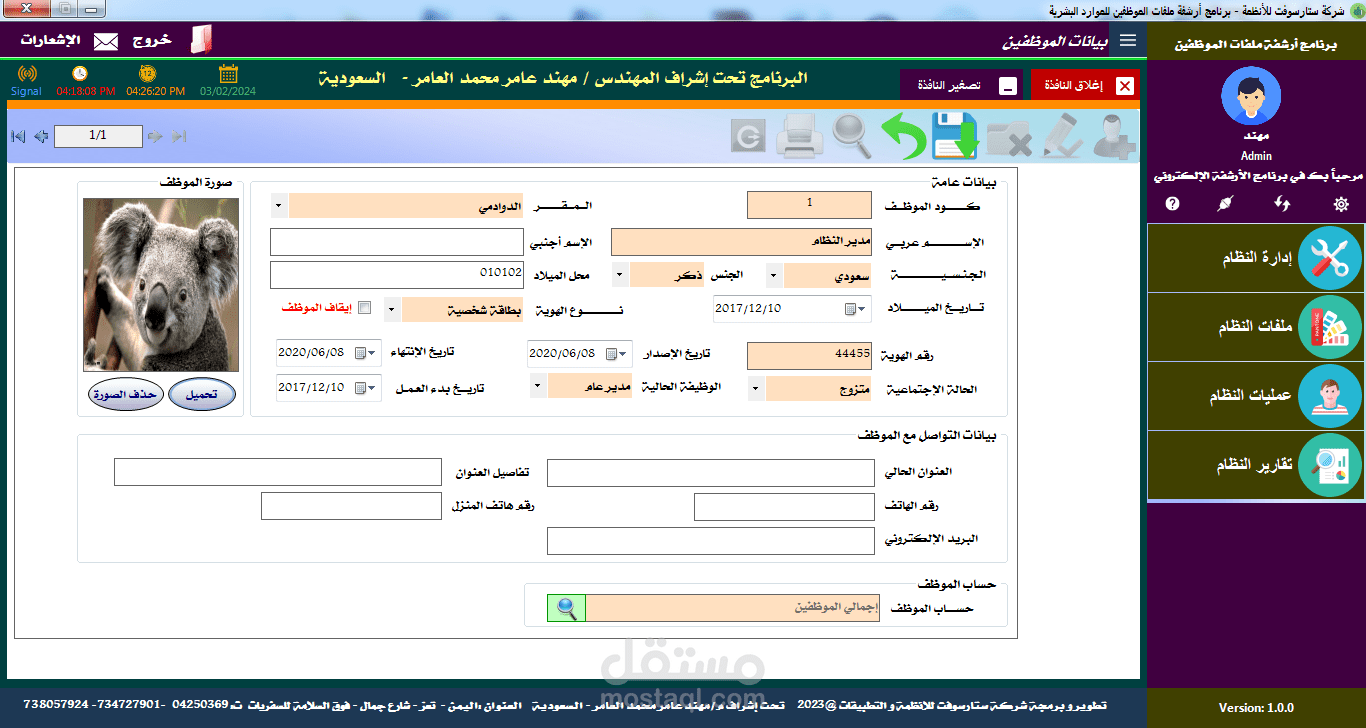Click the settings gear icon in sidebar
Viewport: 1366px width, 728px height.
pyautogui.click(x=1341, y=204)
